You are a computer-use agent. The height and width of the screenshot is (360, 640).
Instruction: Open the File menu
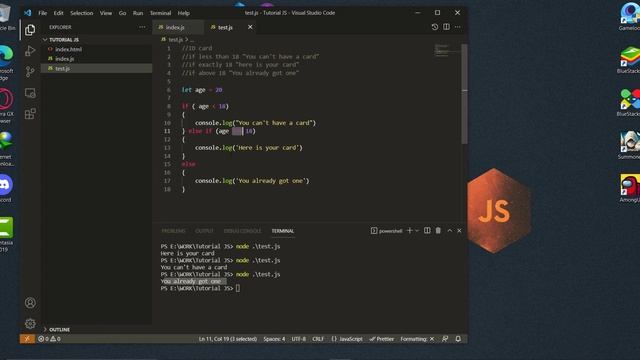click(42, 13)
